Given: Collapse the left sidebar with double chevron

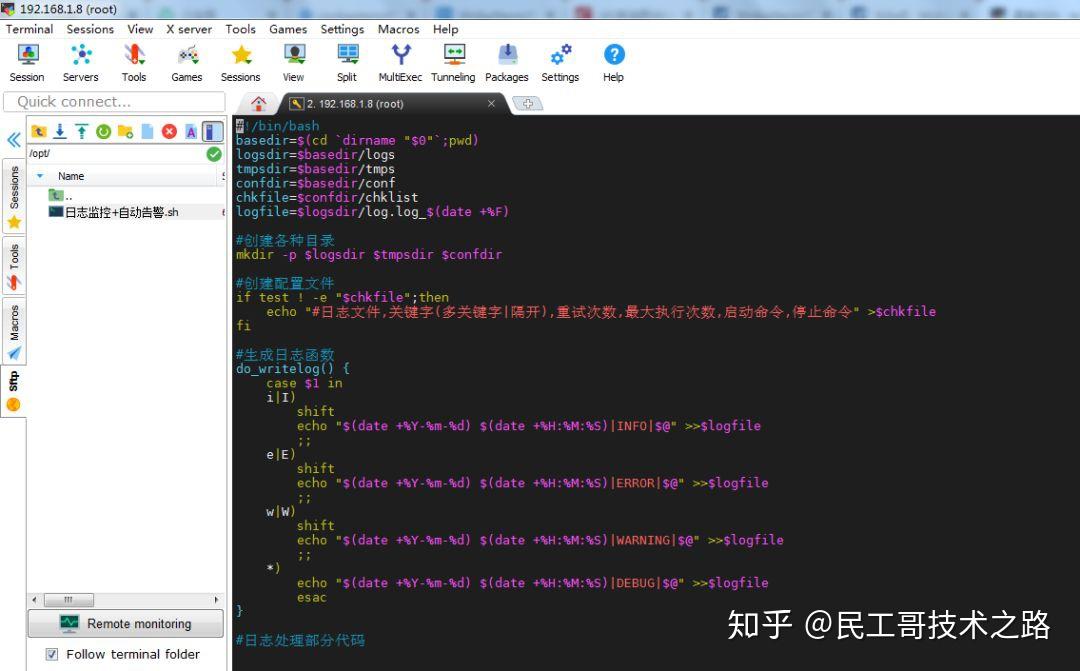Looking at the screenshot, I should coord(11,140).
